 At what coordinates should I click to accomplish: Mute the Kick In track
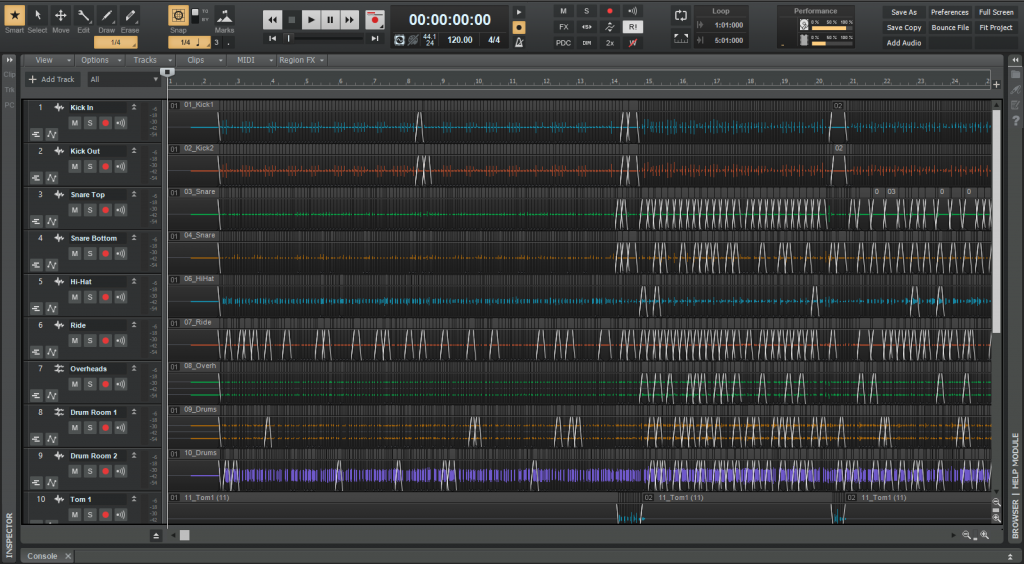coord(74,123)
